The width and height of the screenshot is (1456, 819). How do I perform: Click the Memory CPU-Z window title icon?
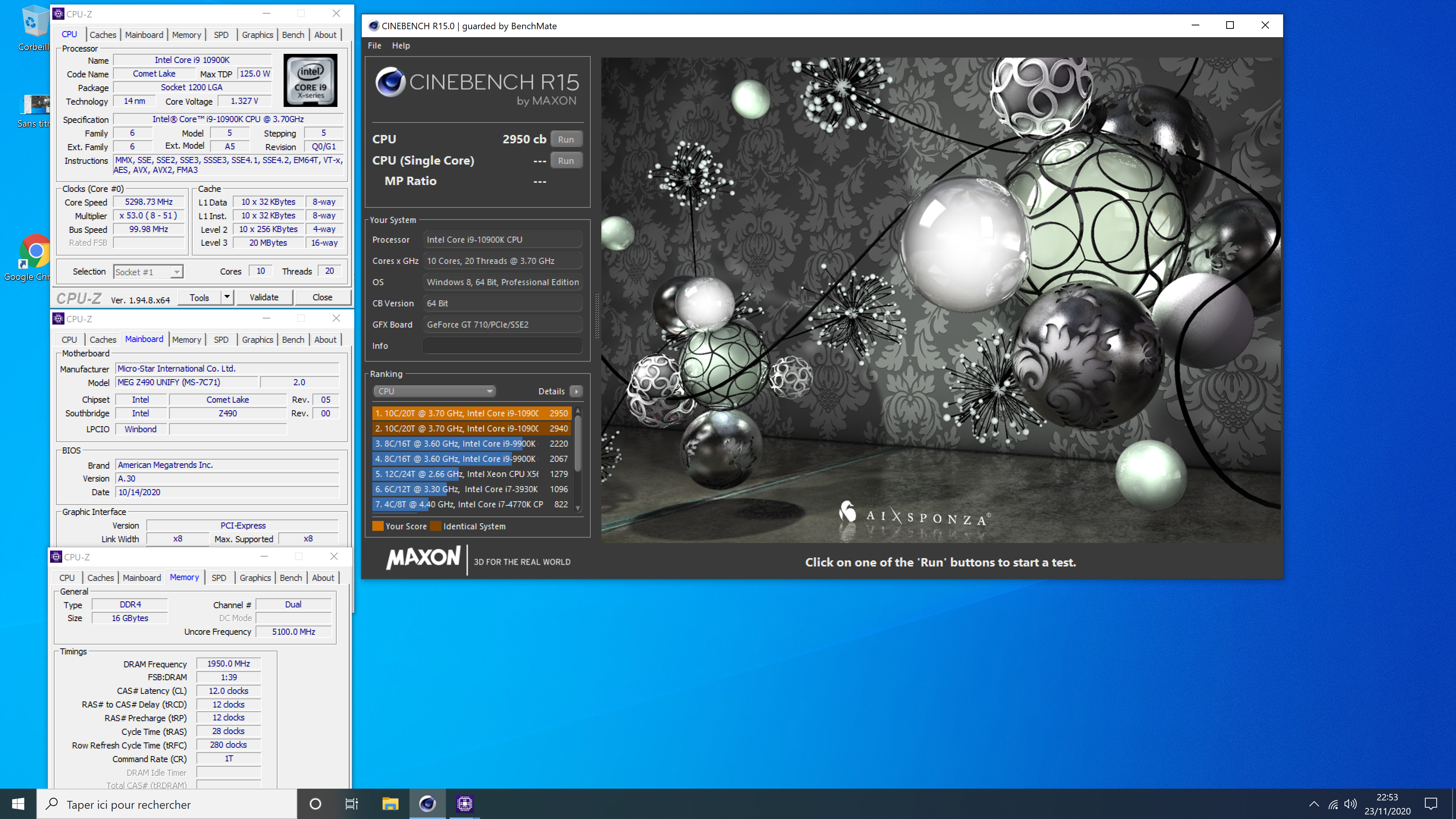click(56, 557)
